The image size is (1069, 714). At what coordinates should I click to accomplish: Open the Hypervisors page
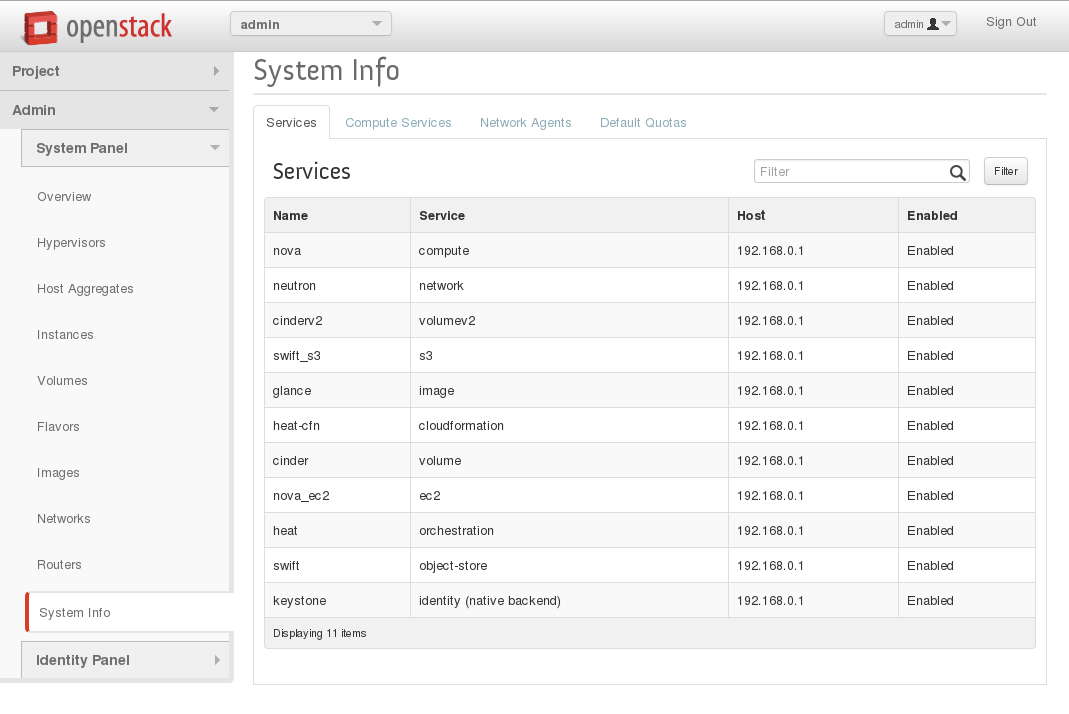pos(71,243)
